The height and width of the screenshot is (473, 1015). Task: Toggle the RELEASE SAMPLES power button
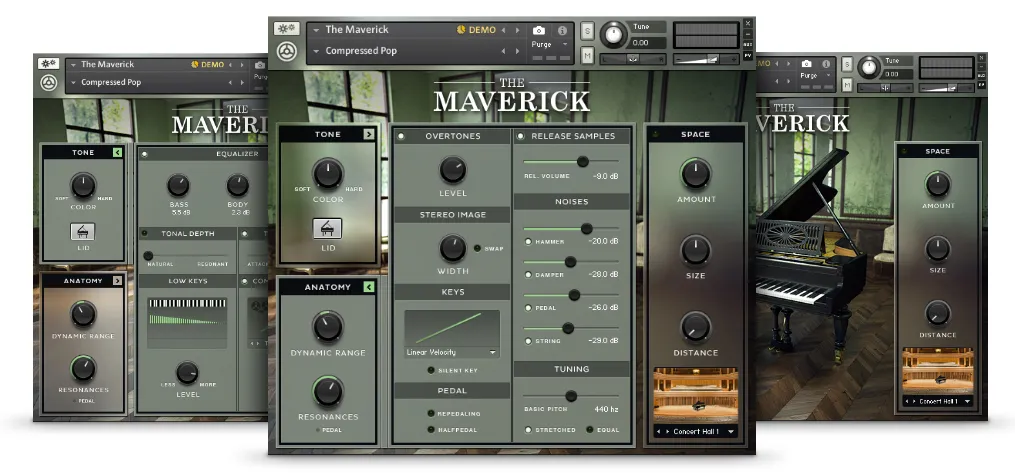(520, 136)
